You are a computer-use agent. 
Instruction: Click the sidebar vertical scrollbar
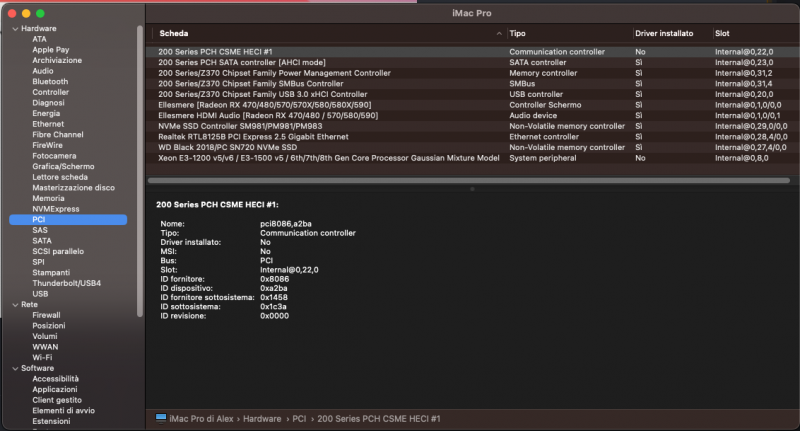[140, 171]
